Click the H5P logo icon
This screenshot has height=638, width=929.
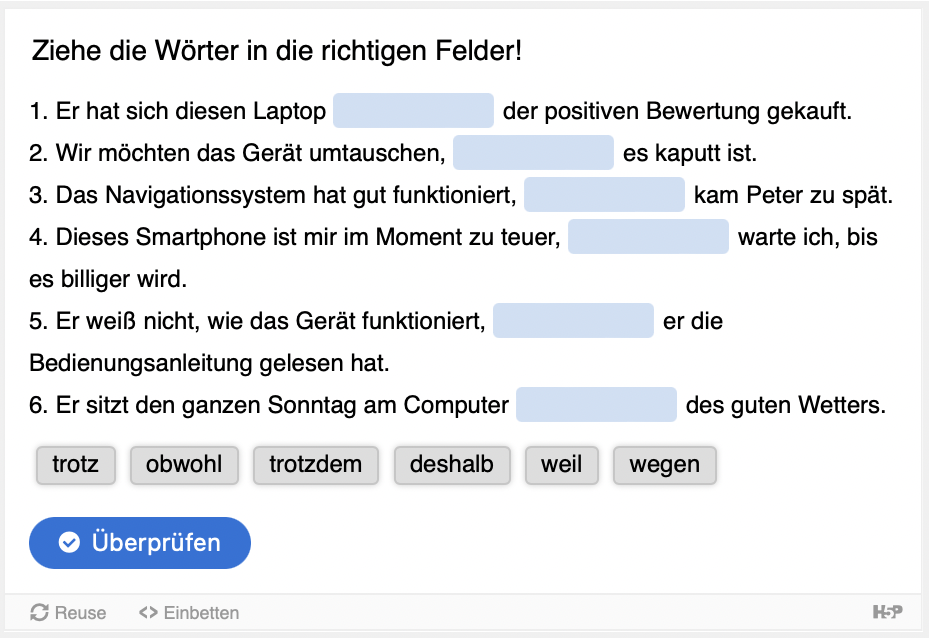coord(885,611)
